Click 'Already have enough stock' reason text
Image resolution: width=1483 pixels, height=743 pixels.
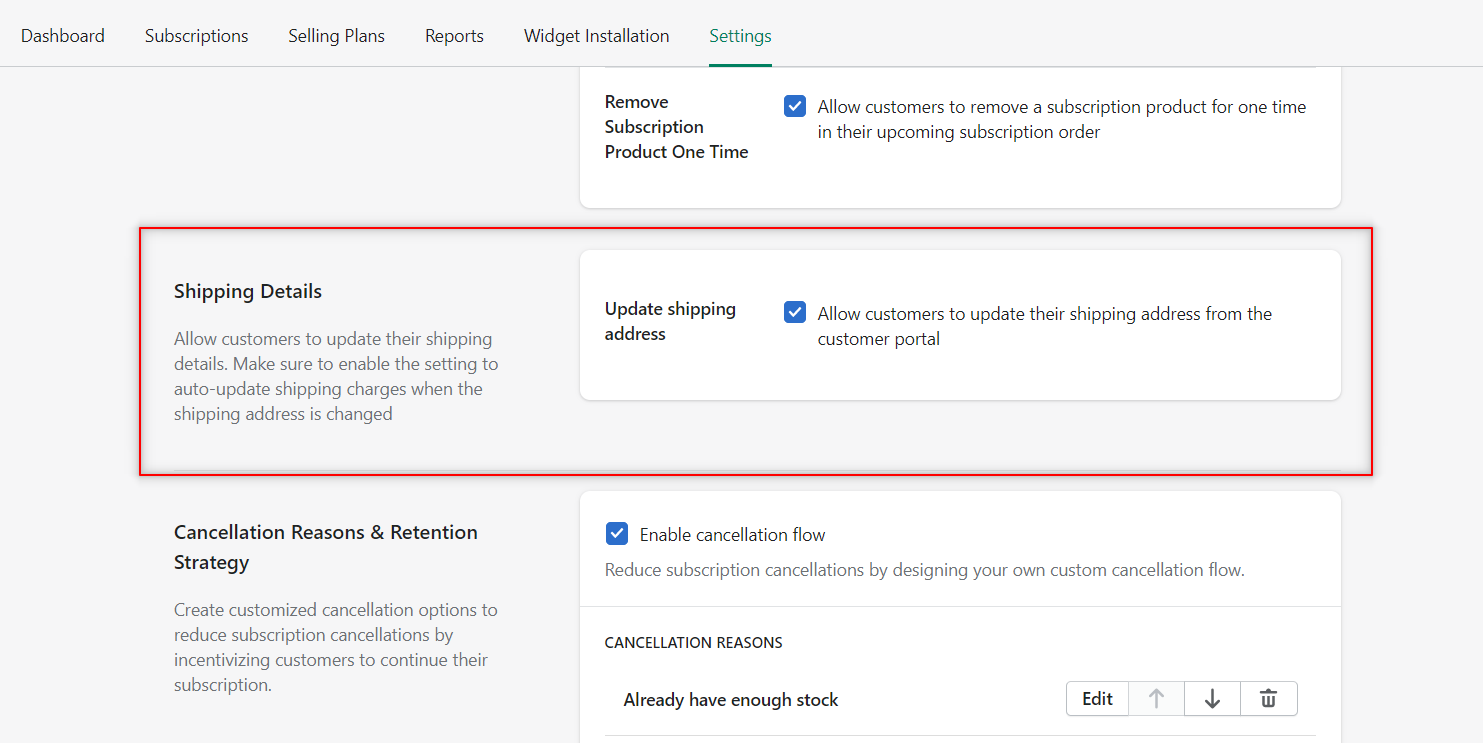pyautogui.click(x=731, y=700)
